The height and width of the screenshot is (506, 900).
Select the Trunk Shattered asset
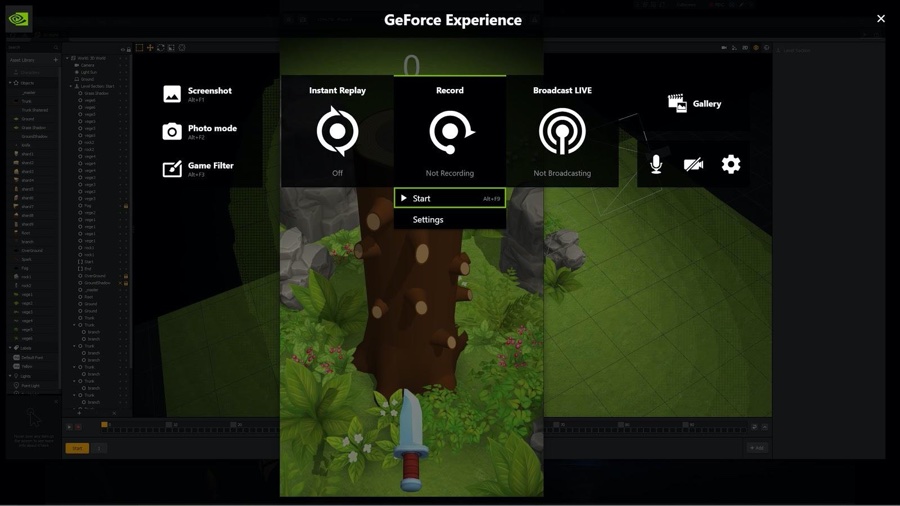33,110
